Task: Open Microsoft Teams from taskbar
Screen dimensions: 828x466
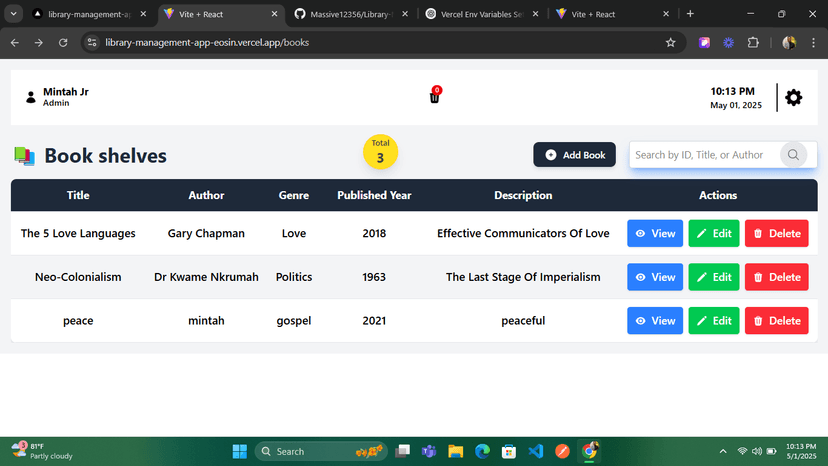Action: (x=429, y=451)
